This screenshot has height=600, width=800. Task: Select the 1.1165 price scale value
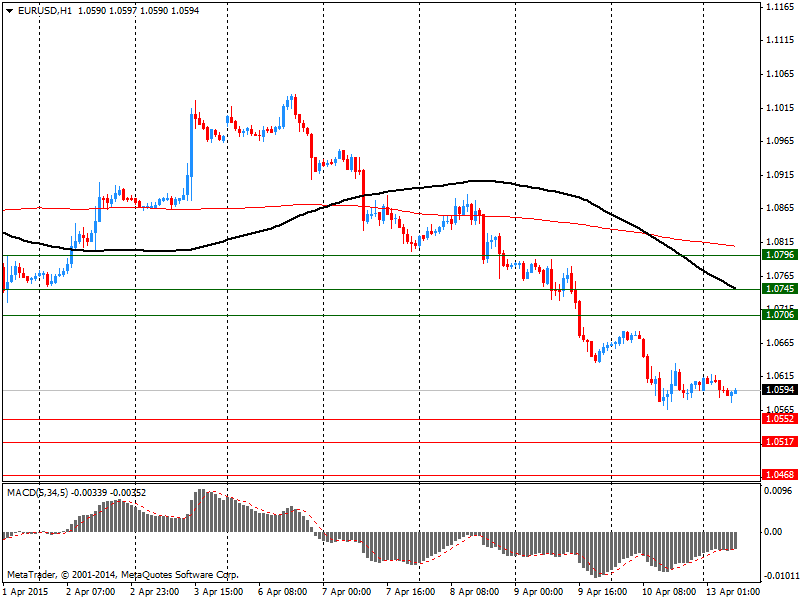(780, 6)
